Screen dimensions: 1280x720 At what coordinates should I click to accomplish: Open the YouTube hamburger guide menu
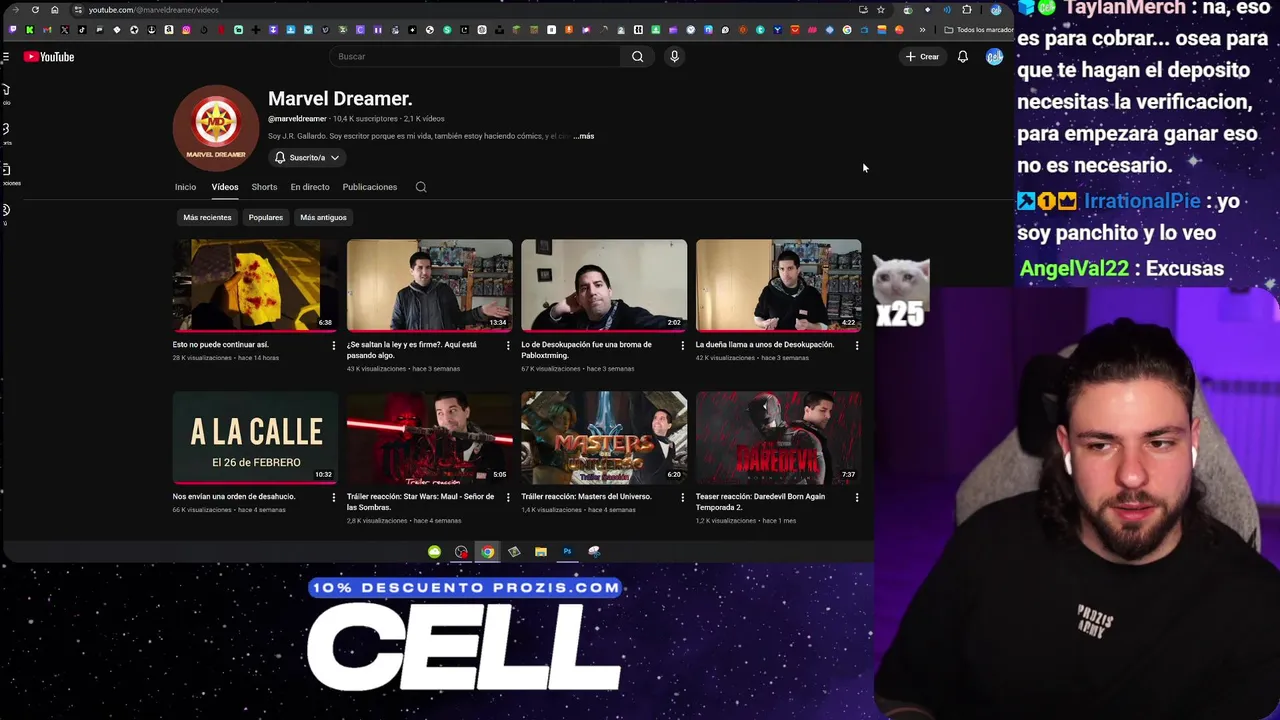[x=5, y=57]
